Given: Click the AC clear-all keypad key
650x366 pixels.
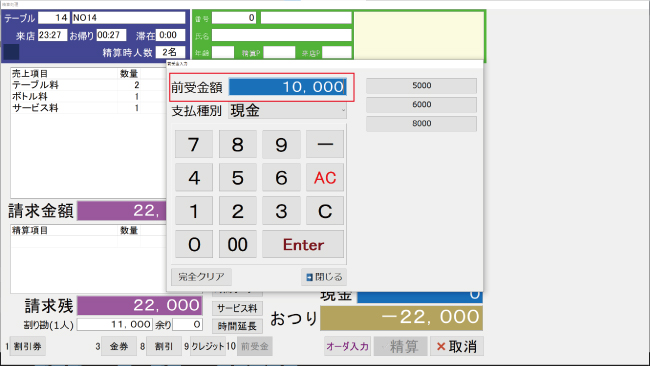Looking at the screenshot, I should (325, 178).
